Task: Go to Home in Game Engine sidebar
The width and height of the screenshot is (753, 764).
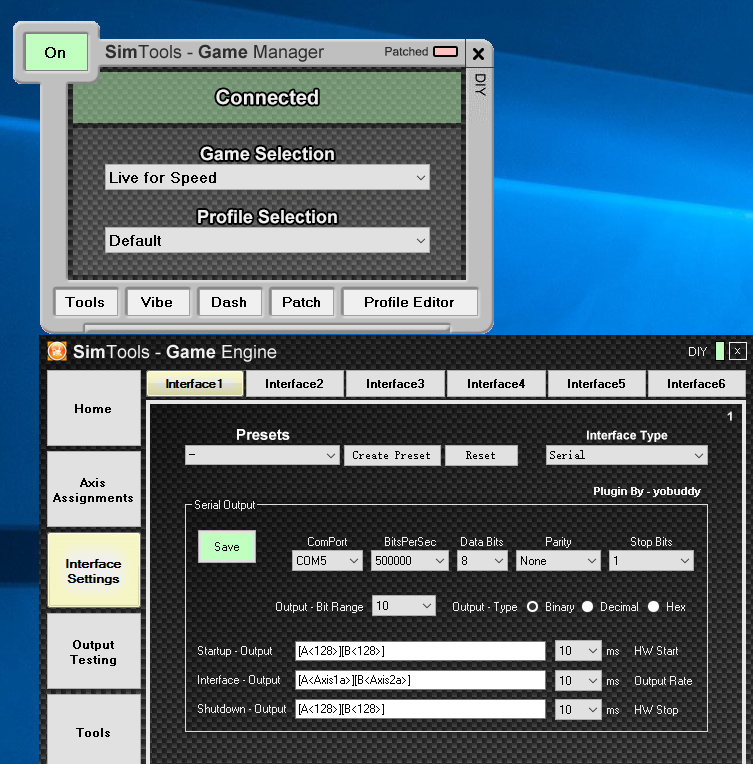Action: click(93, 408)
